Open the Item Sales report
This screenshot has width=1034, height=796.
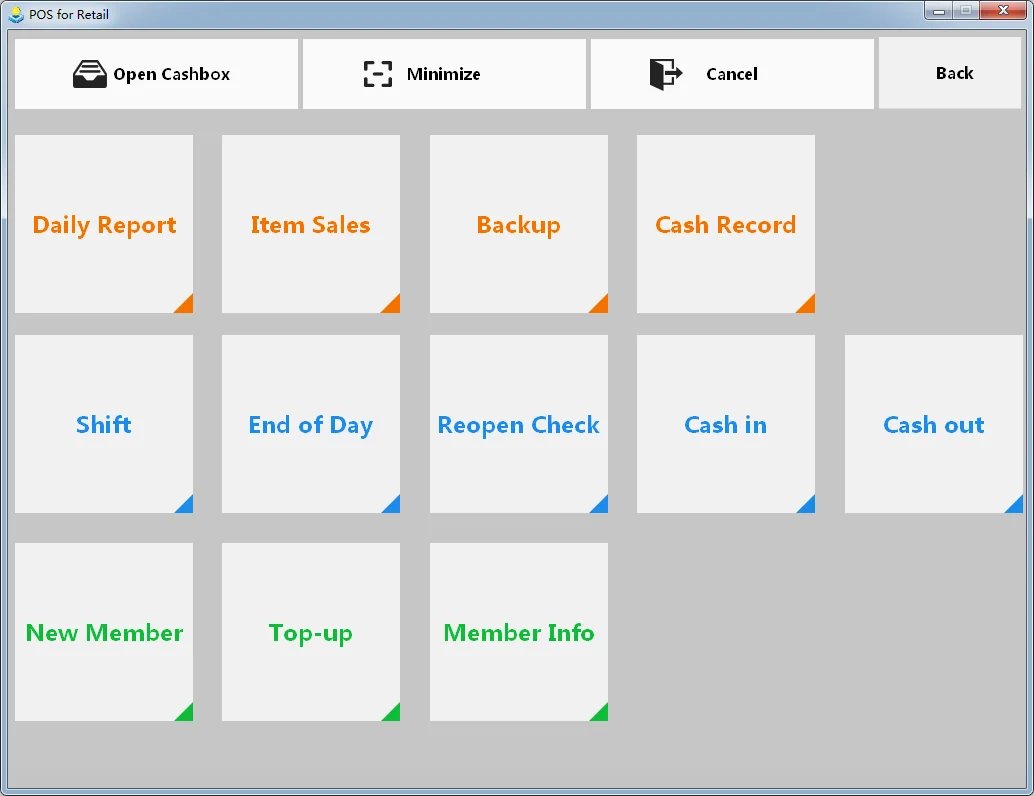pos(311,225)
